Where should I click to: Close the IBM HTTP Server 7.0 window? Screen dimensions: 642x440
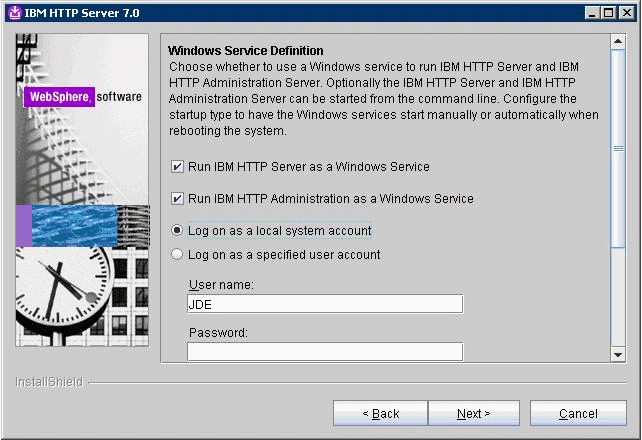tap(627, 12)
